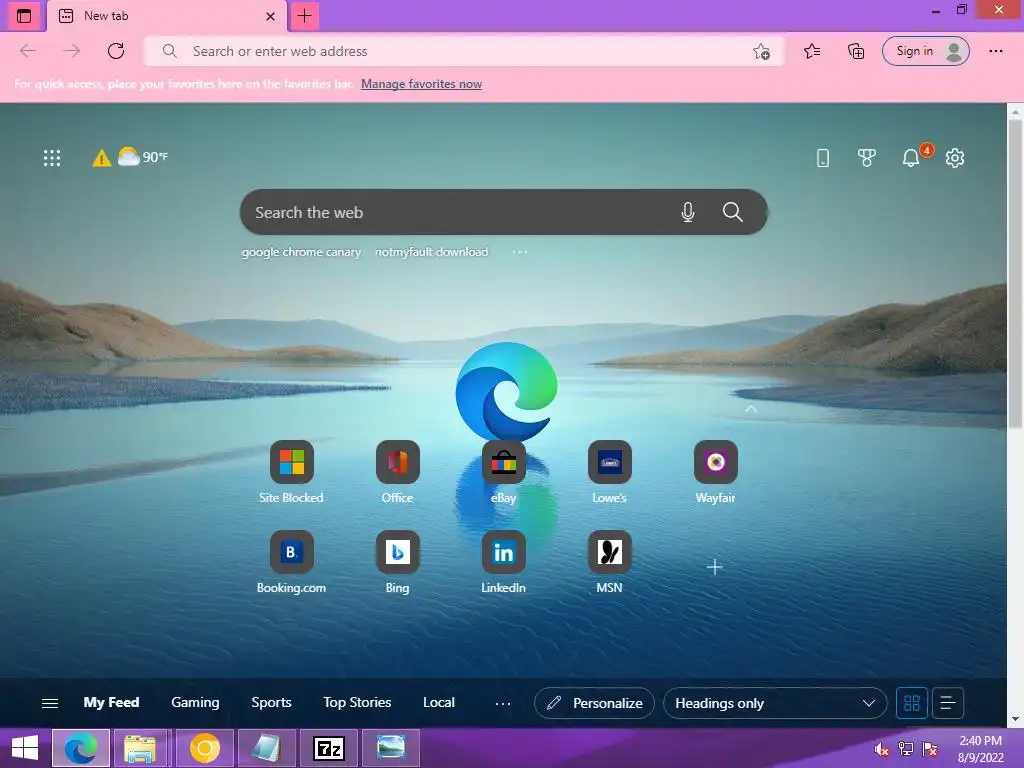Open the Site Blocked quick link
1024x768 pixels.
click(x=291, y=473)
